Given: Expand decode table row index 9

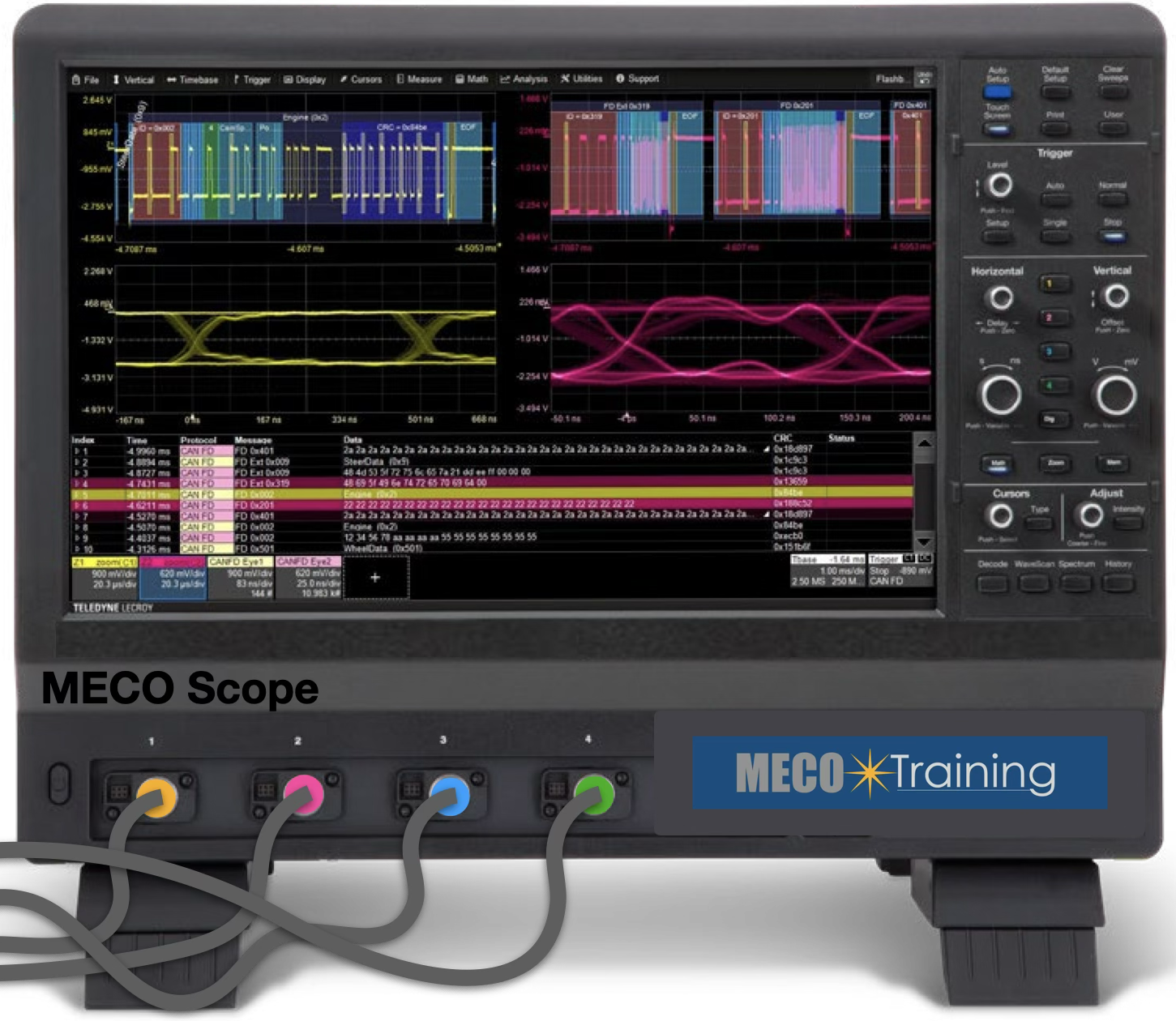Looking at the screenshot, I should [78, 537].
